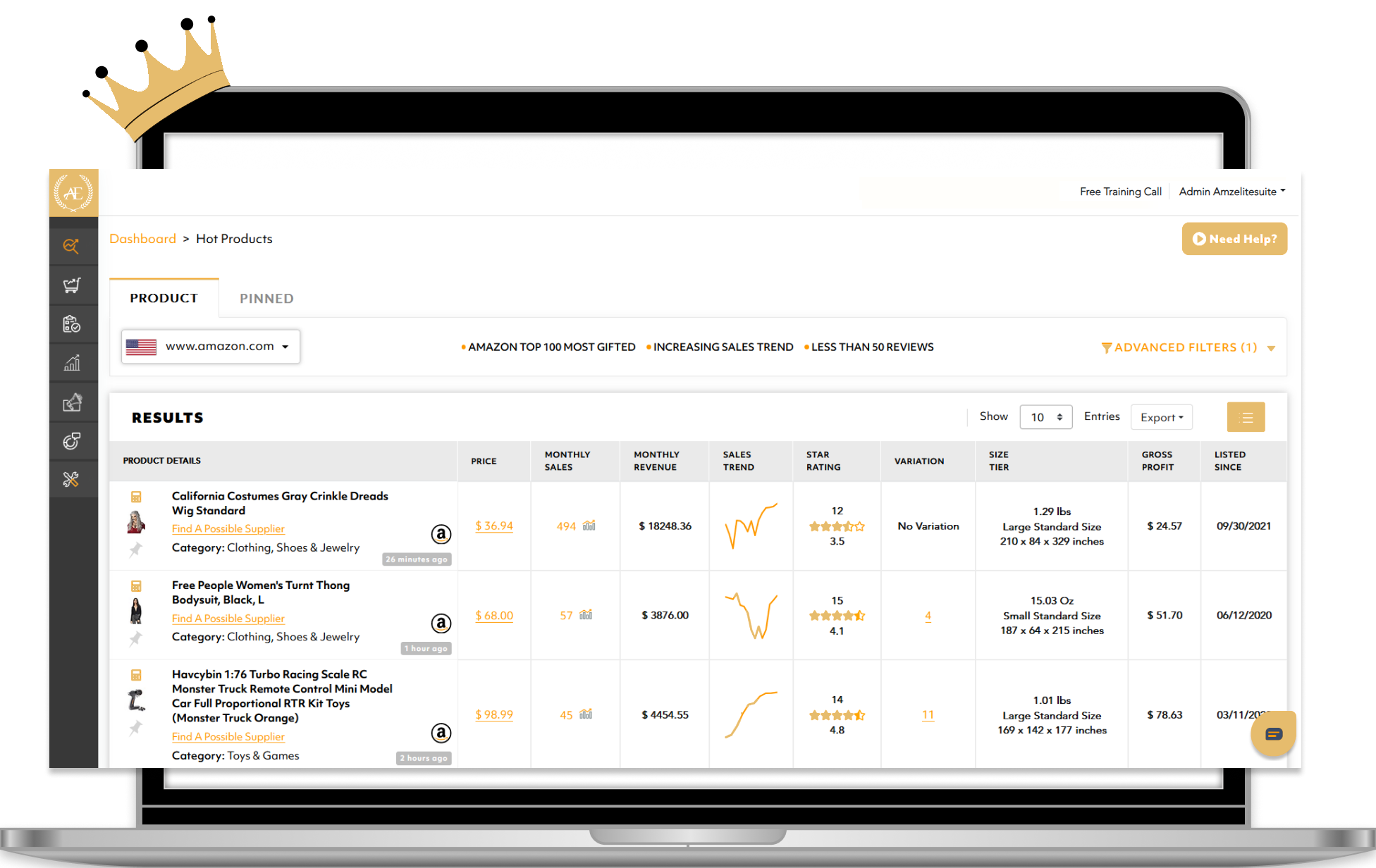
Task: Click the $ 98.99 price link
Action: click(x=494, y=714)
